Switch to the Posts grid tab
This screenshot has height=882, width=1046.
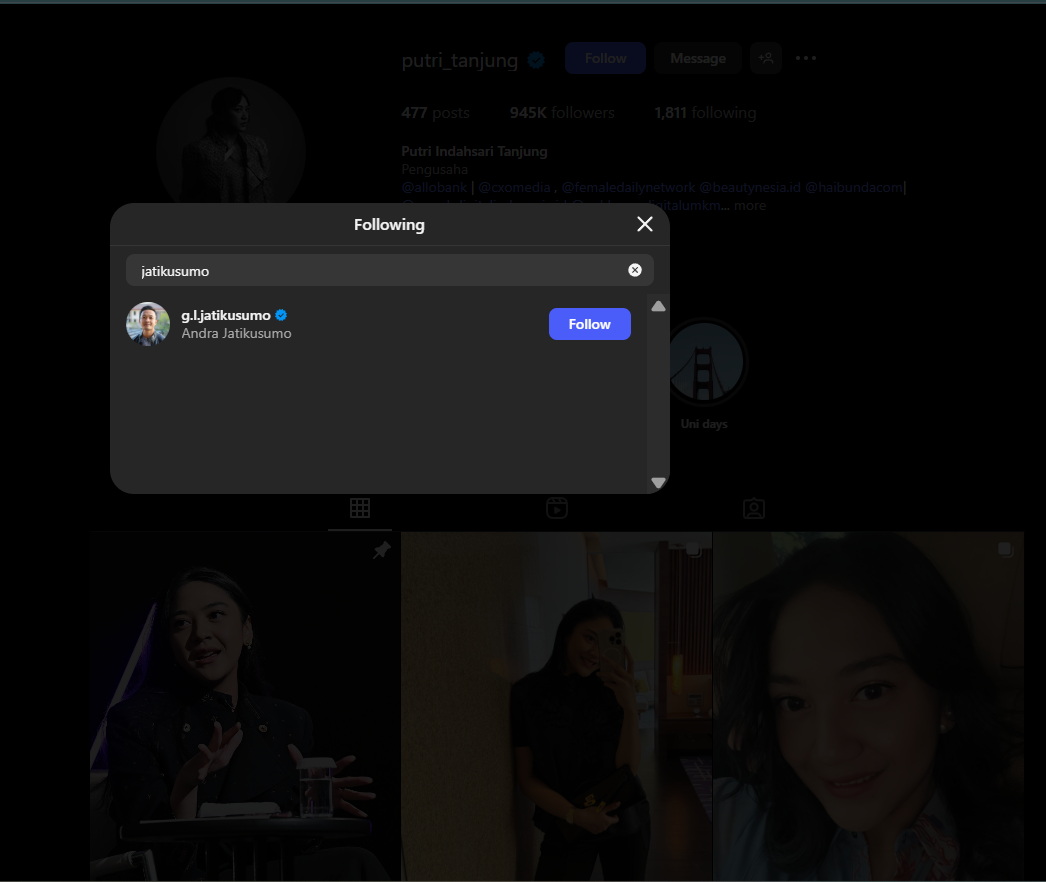click(x=360, y=509)
